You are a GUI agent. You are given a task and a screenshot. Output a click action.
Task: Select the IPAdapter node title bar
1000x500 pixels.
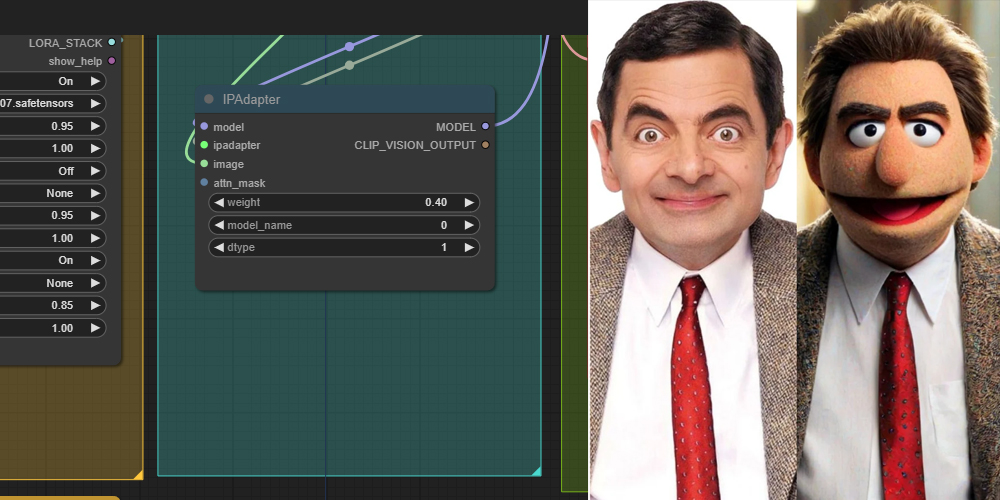point(345,99)
